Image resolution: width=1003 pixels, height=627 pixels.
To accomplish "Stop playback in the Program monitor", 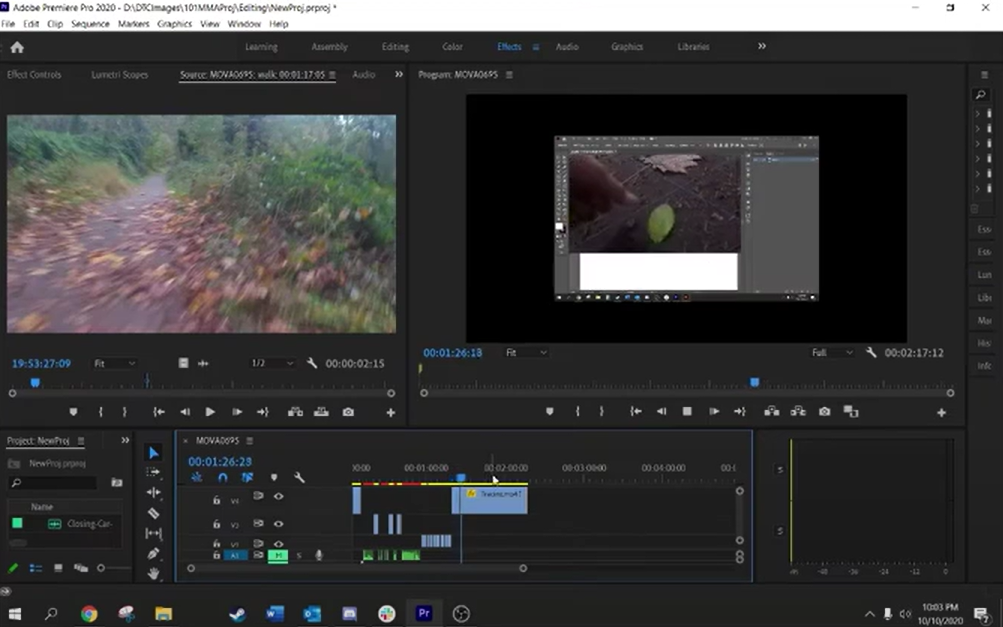I will click(x=687, y=411).
